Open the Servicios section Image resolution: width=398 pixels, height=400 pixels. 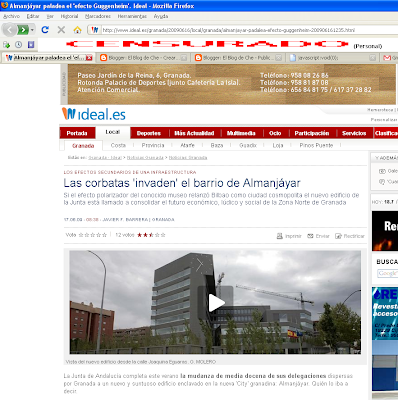[x=354, y=133]
